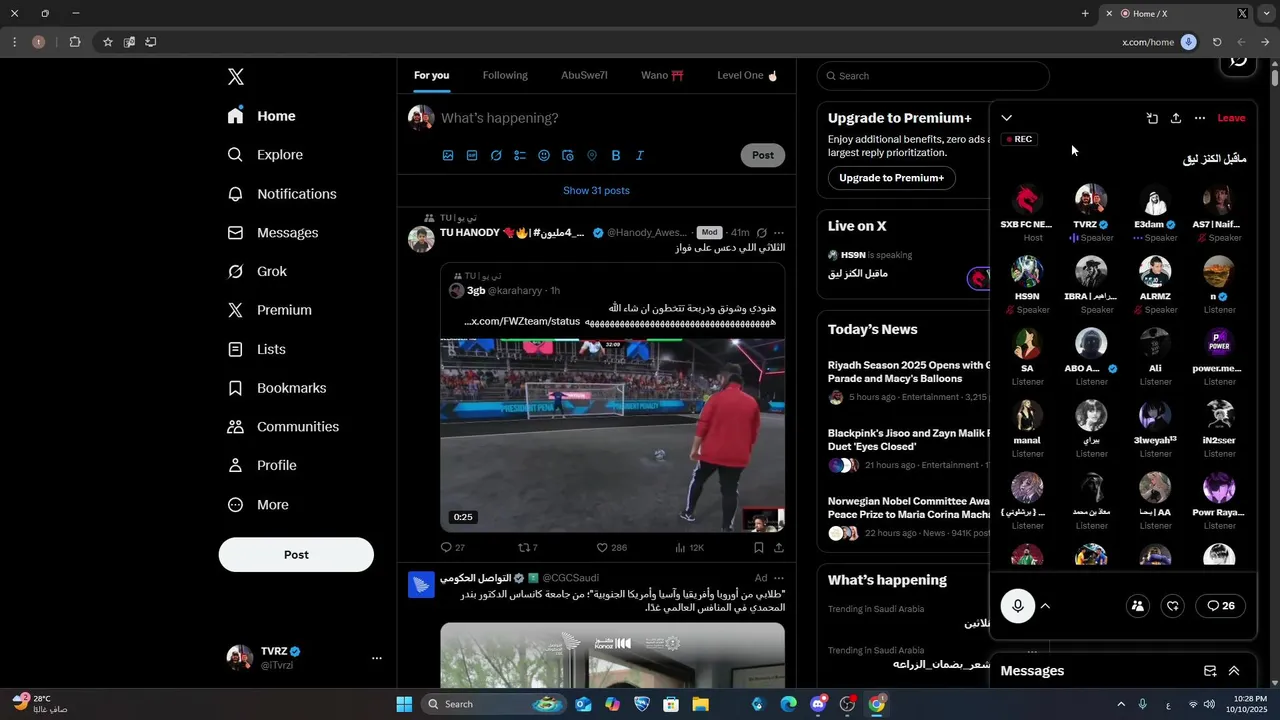Open Chrome extensions puzzle icon

click(75, 42)
